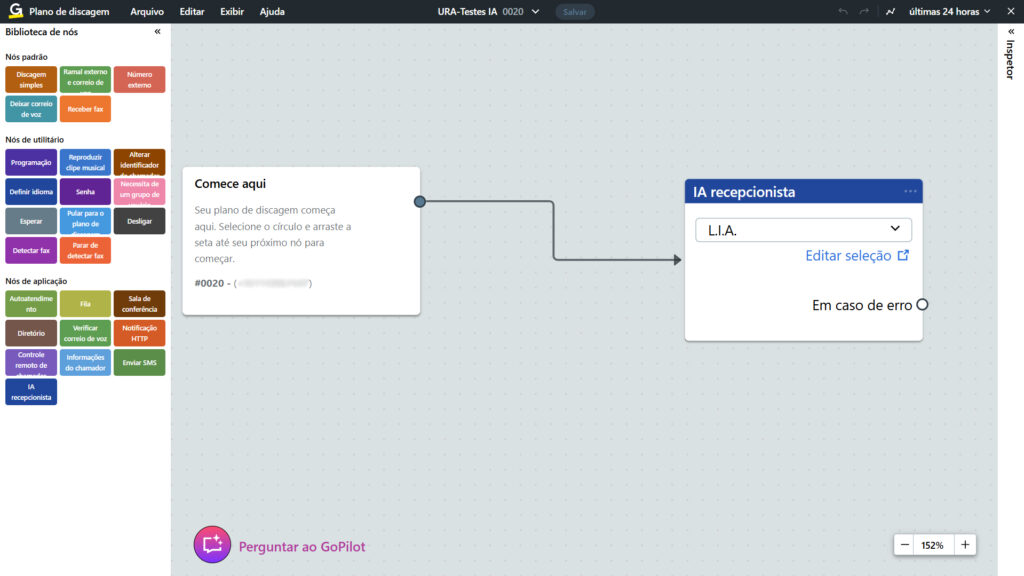Open the Arquivo menu

click(x=147, y=12)
